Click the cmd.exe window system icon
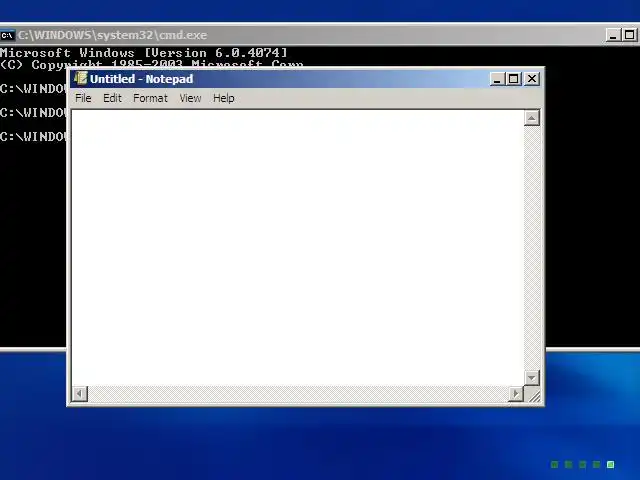Image resolution: width=640 pixels, height=480 pixels. point(7,36)
